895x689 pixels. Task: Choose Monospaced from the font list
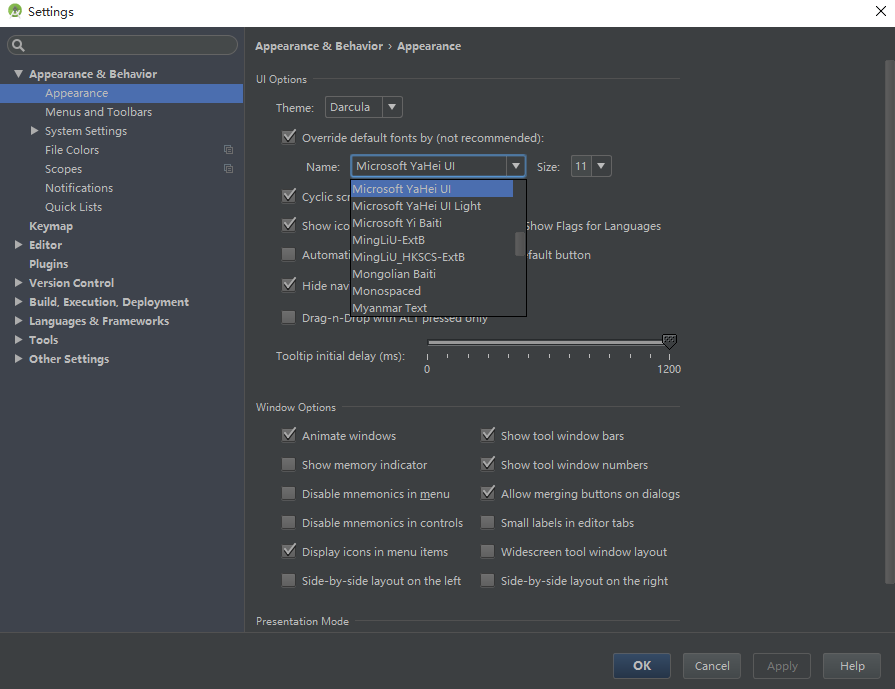coord(387,291)
